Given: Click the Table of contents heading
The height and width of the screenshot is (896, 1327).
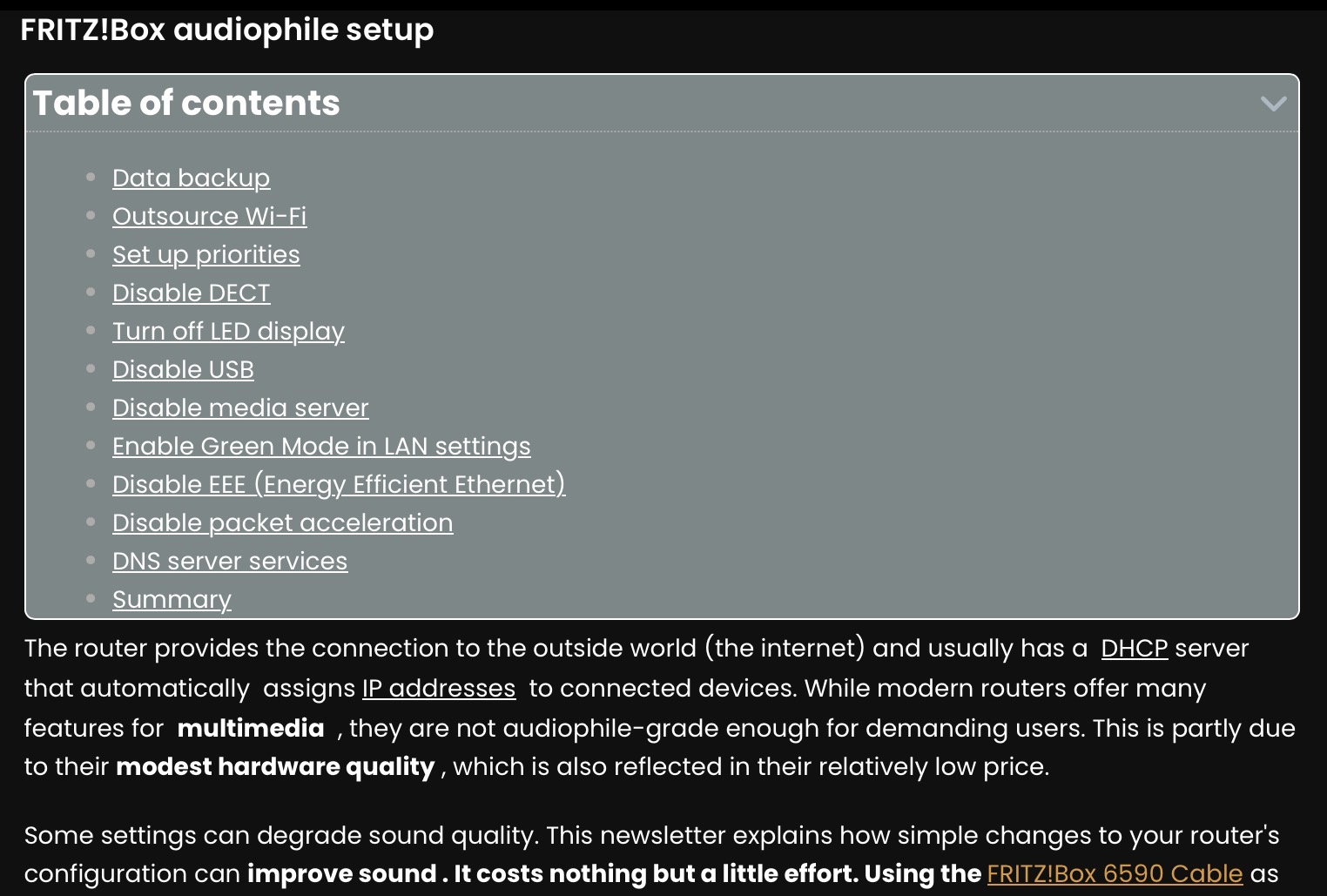Looking at the screenshot, I should click(186, 103).
